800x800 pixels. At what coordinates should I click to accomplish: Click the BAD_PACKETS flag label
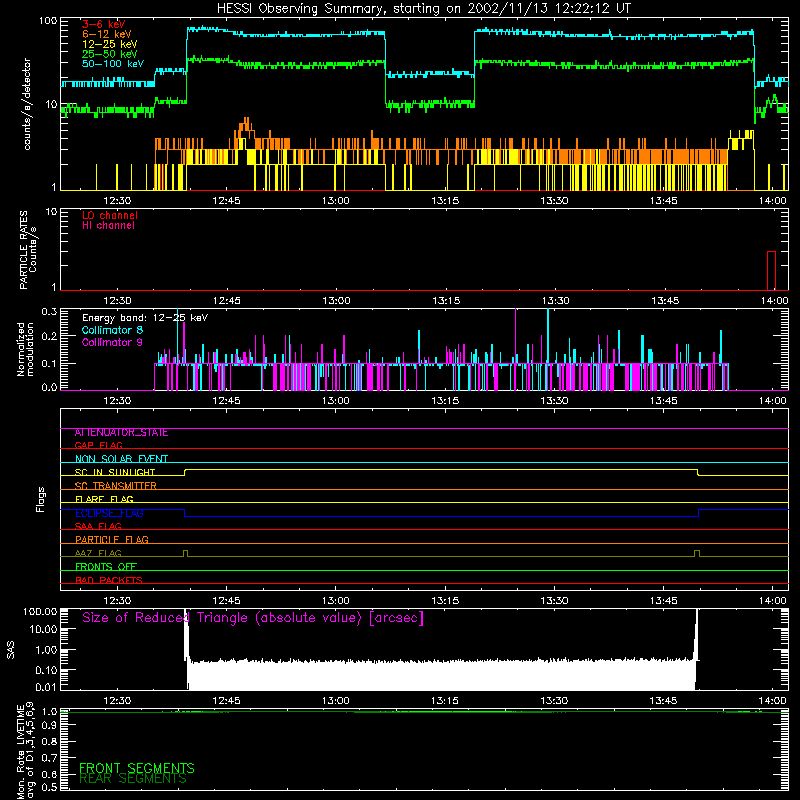pos(109,580)
